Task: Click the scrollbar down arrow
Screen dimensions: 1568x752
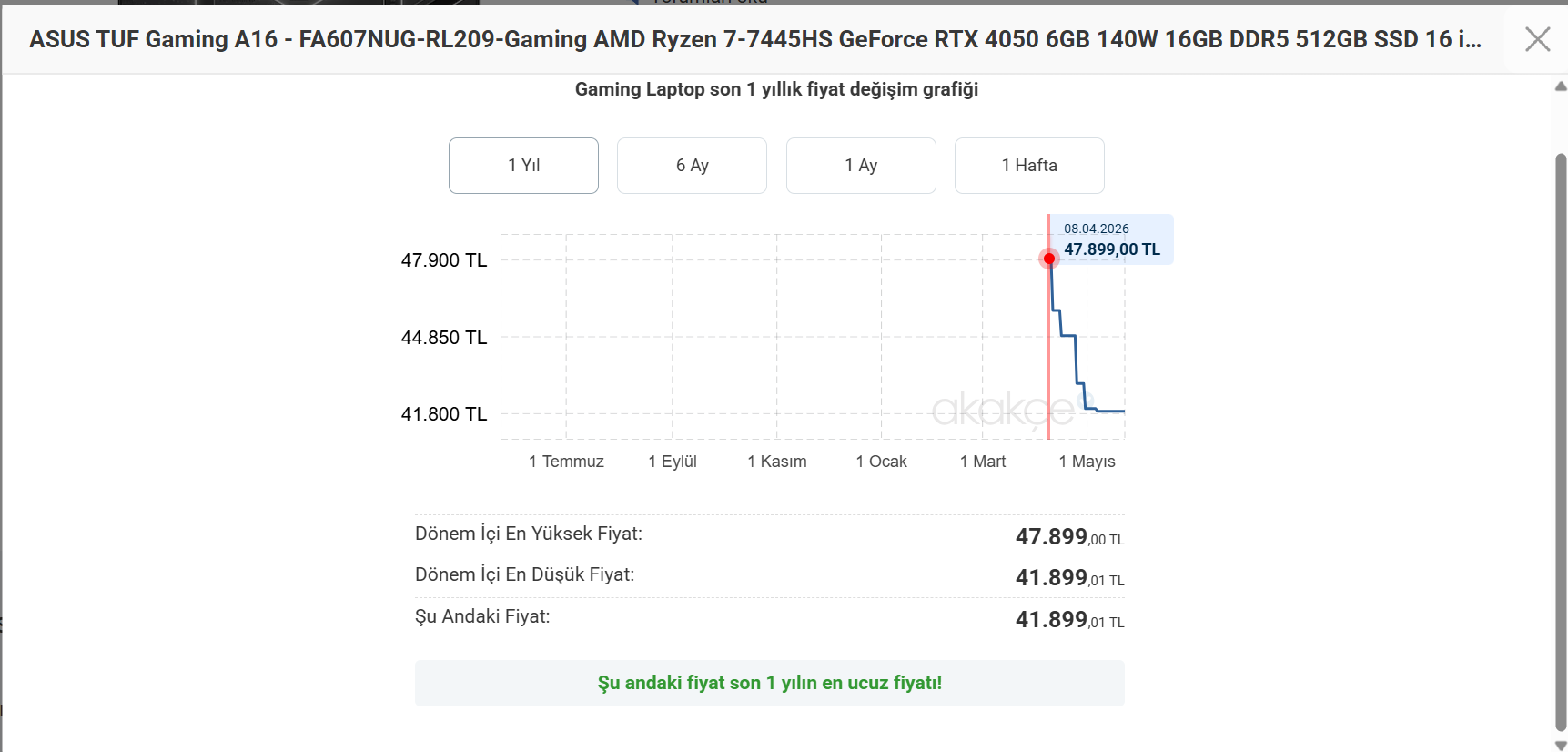Action: tap(1561, 745)
